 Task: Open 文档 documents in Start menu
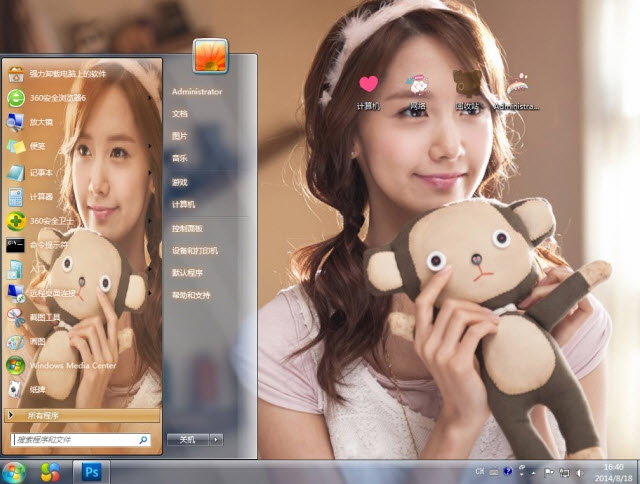pyautogui.click(x=180, y=114)
